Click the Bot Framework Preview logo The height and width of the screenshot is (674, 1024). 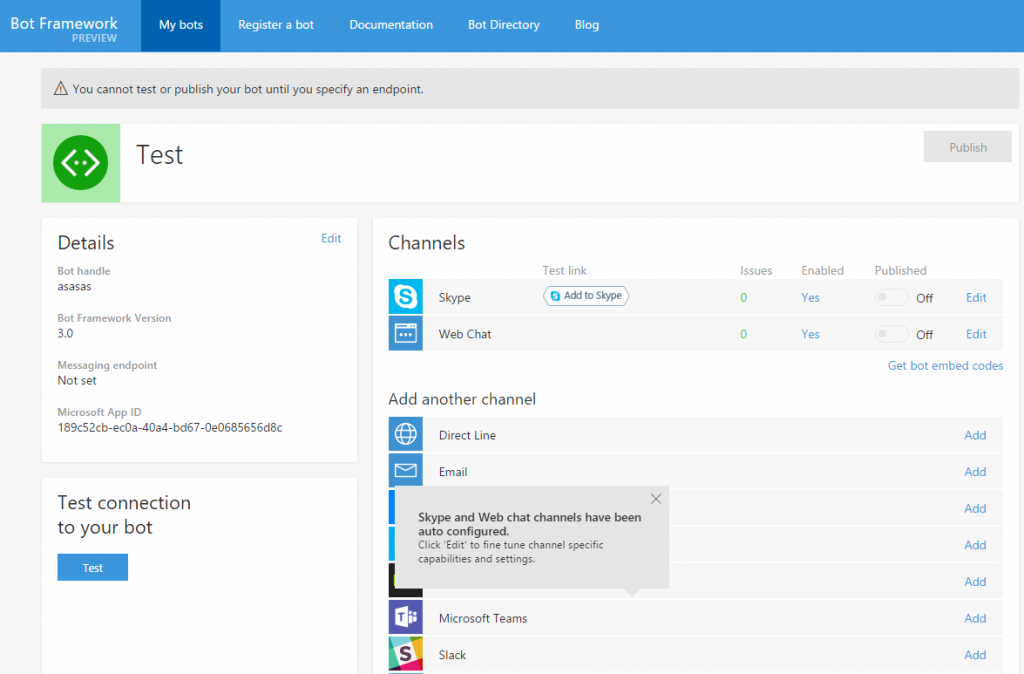click(64, 29)
